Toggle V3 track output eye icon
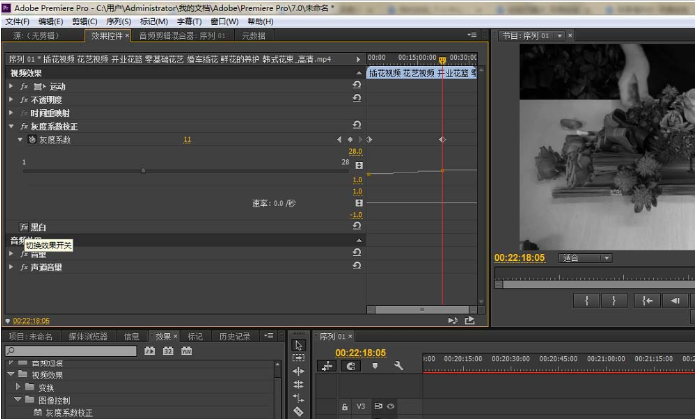 (x=388, y=407)
